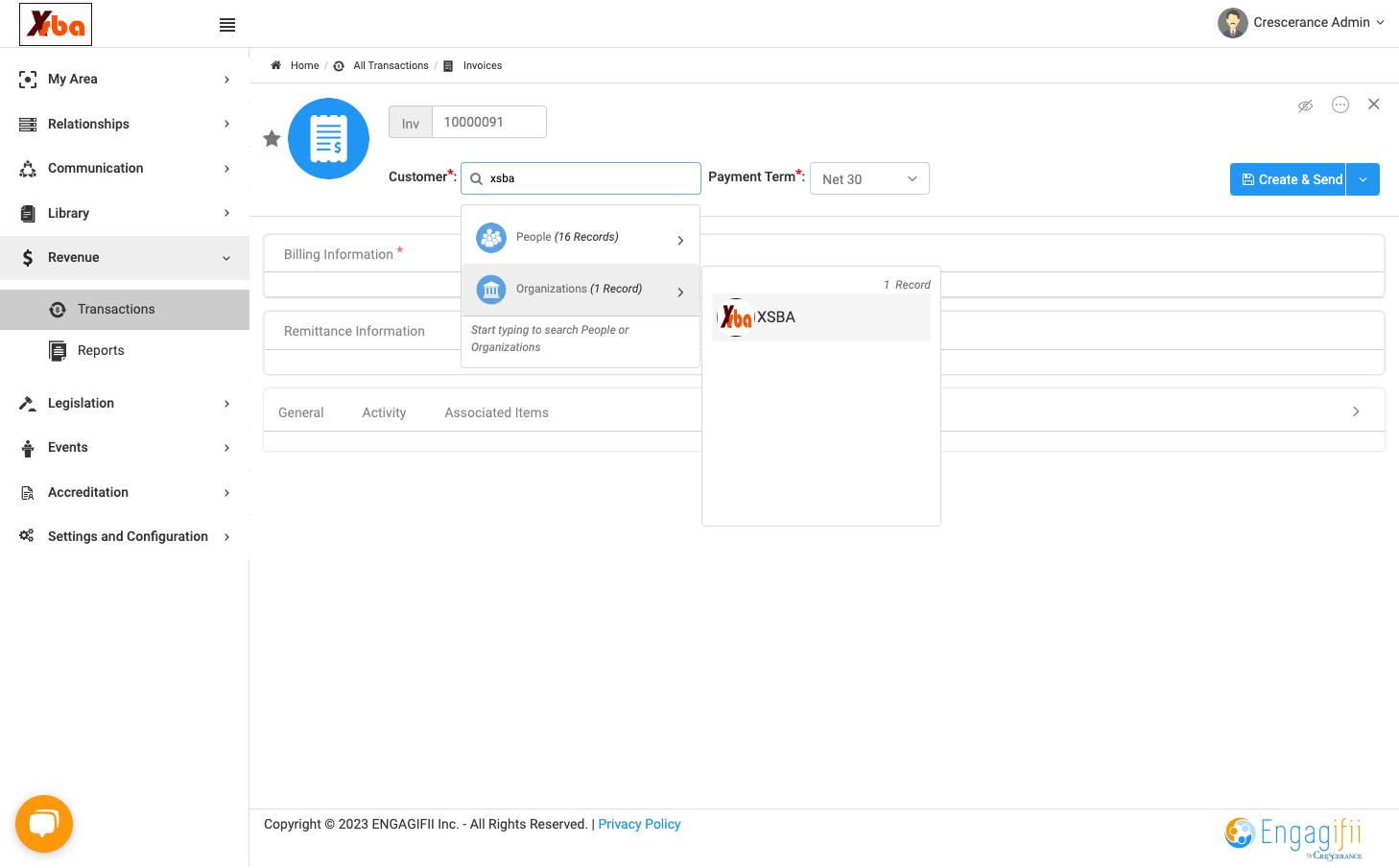This screenshot has width=1399, height=868.
Task: Open the Payment Term Net 30 dropdown
Action: (x=869, y=179)
